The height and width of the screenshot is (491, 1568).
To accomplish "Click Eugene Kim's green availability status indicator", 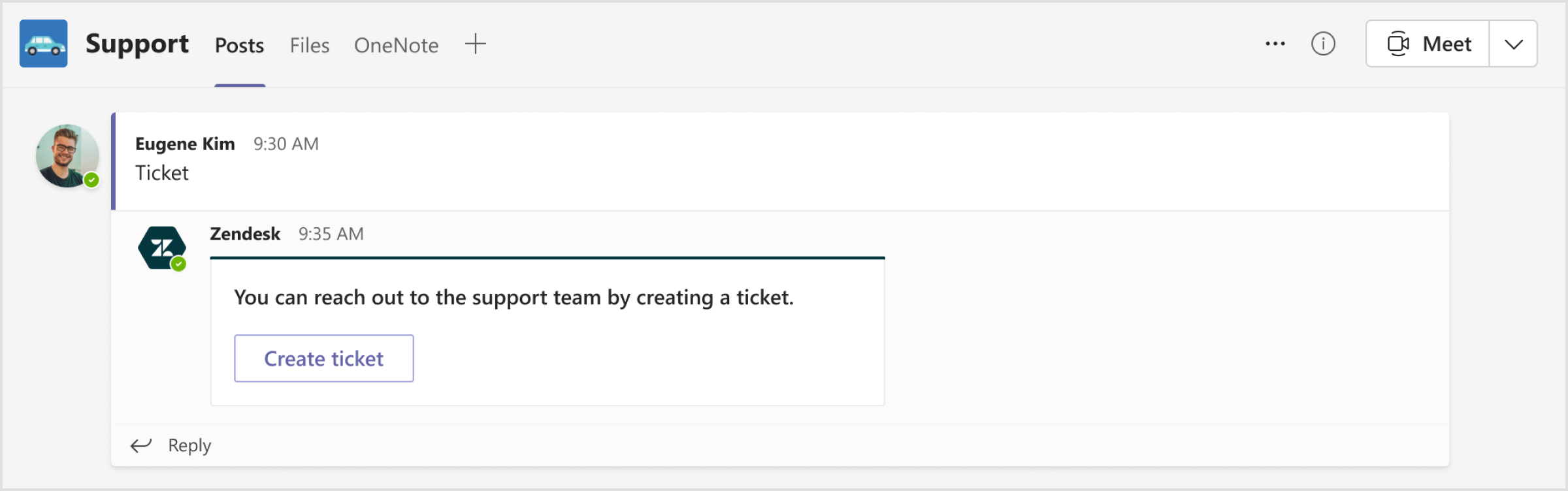I will click(x=92, y=181).
